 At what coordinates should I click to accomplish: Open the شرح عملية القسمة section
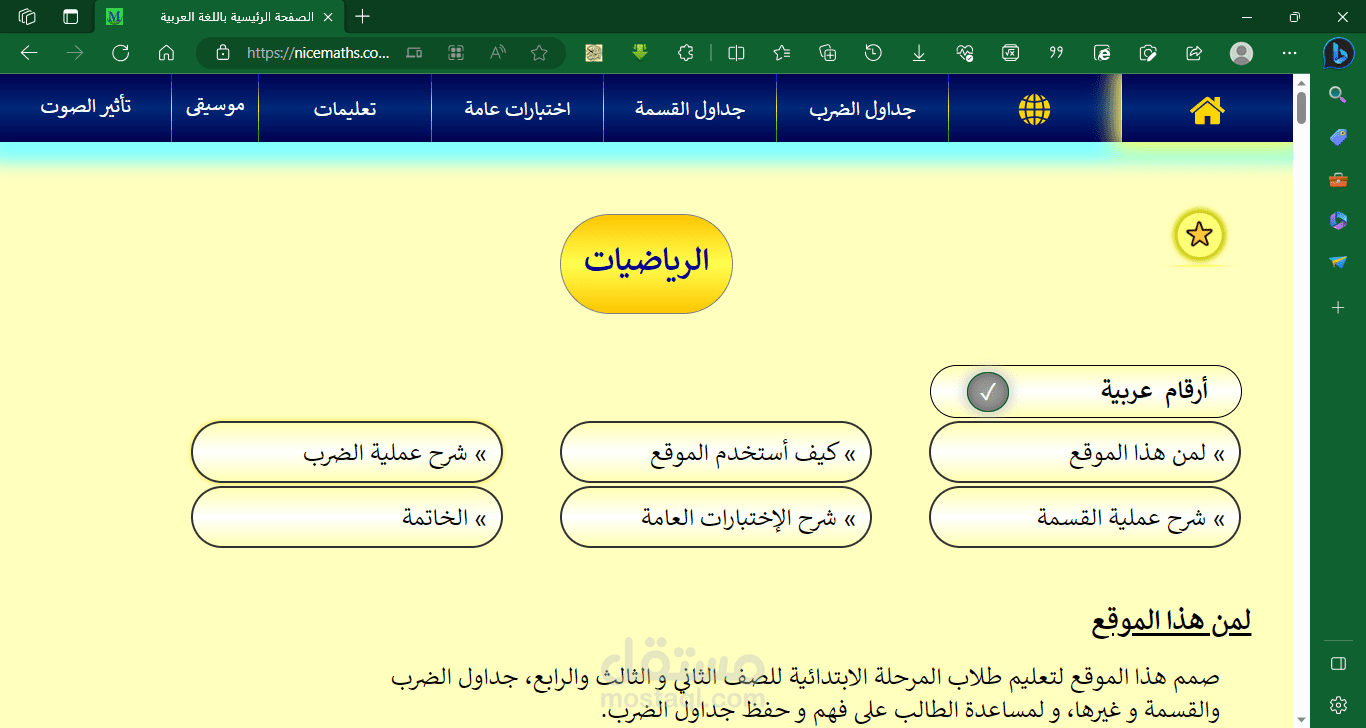(1085, 518)
